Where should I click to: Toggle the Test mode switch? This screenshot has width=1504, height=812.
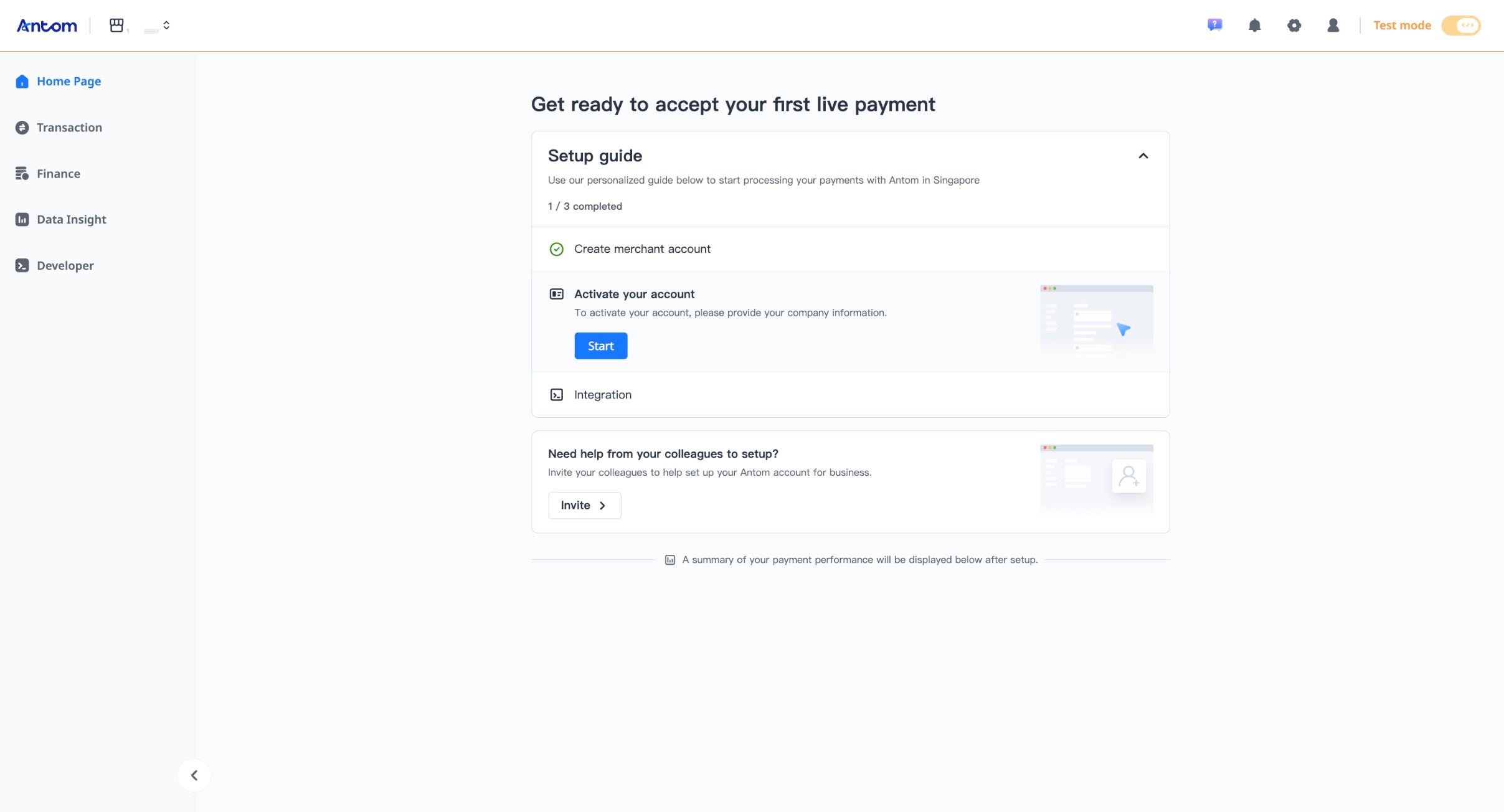pos(1460,26)
